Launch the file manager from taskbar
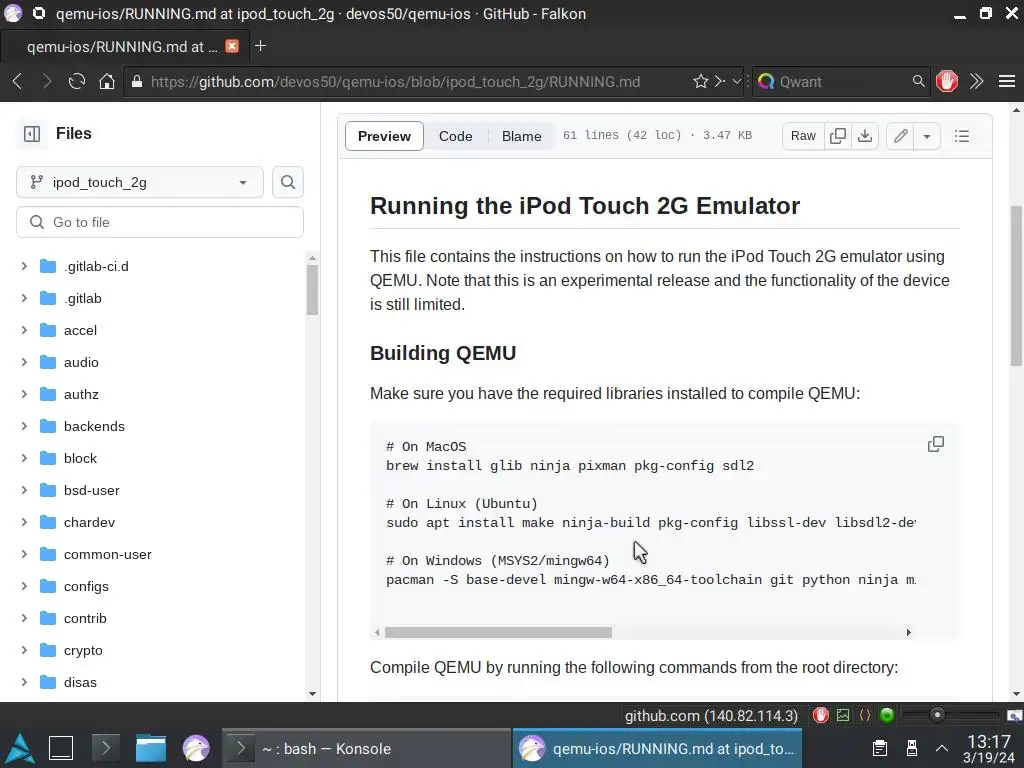Viewport: 1024px width, 768px height. (150, 748)
